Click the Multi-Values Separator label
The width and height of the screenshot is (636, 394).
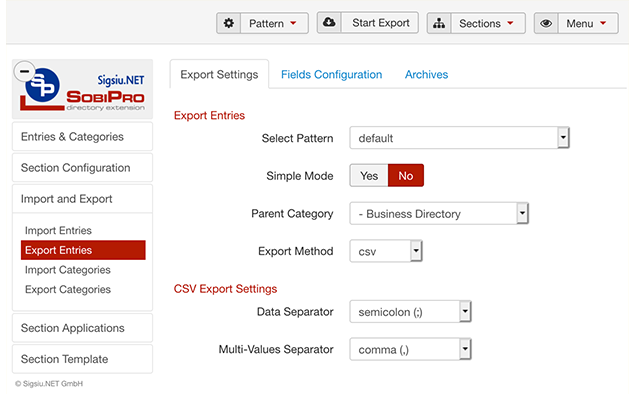[x=276, y=349]
